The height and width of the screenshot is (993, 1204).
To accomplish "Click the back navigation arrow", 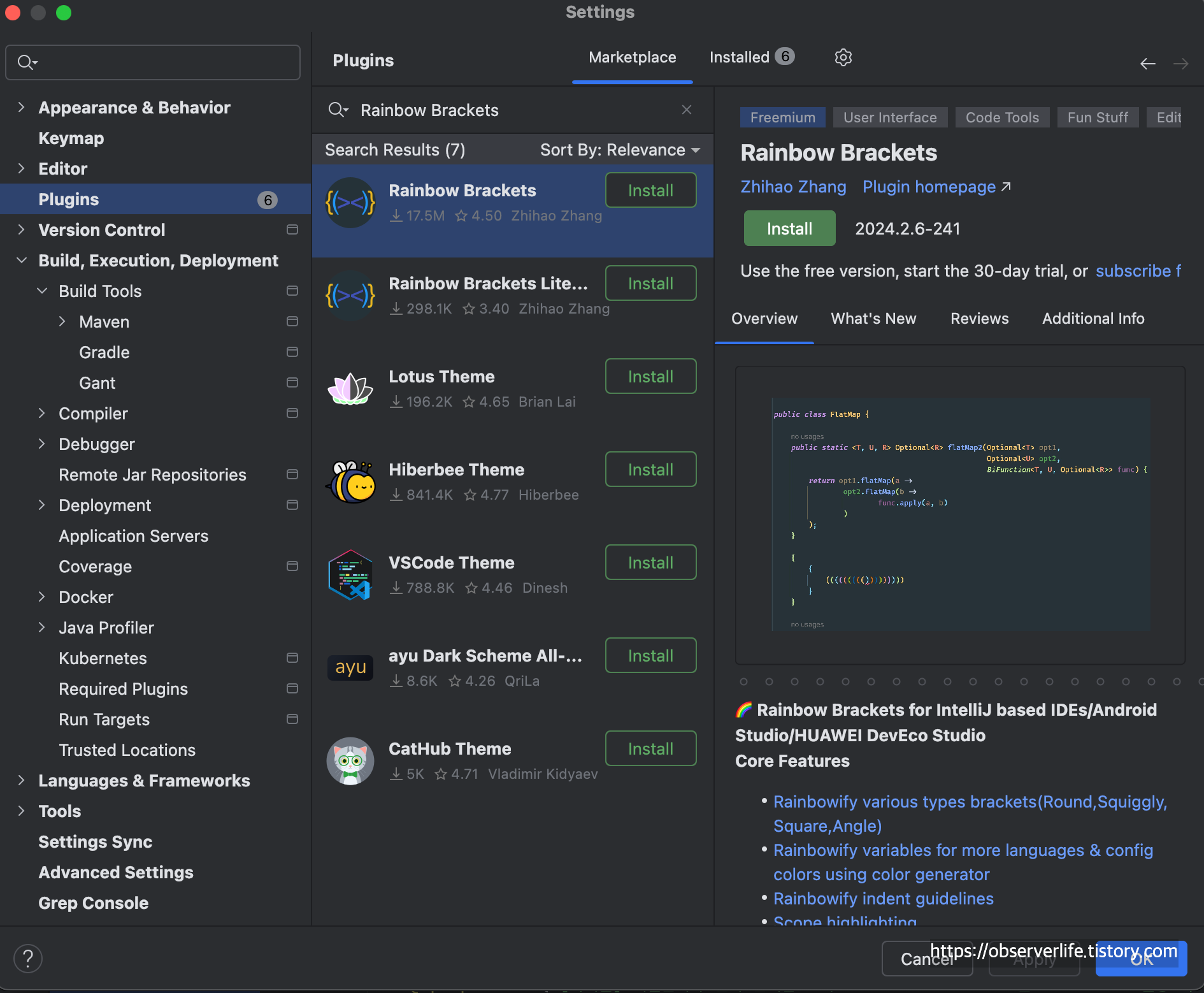I will point(1148,64).
